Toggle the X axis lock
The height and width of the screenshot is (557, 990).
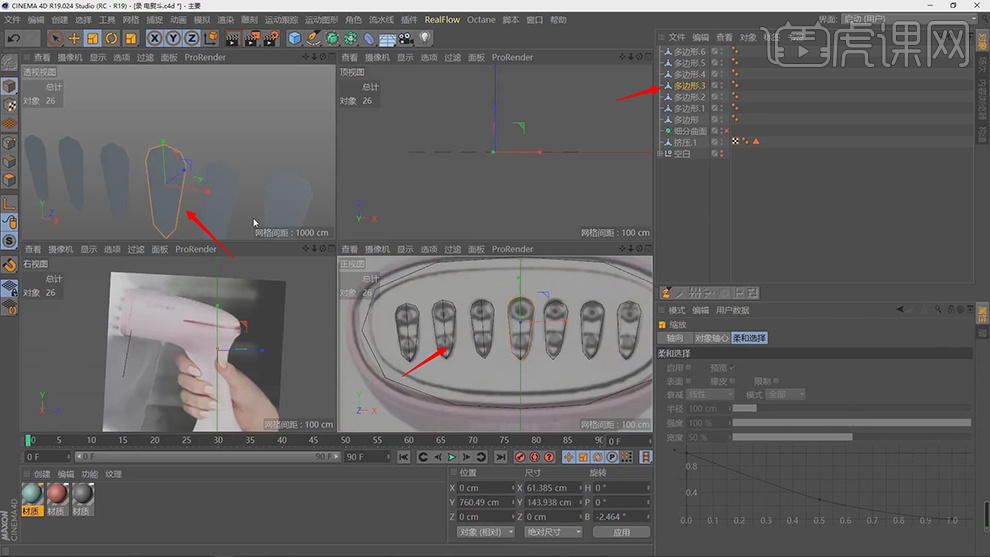click(x=155, y=38)
